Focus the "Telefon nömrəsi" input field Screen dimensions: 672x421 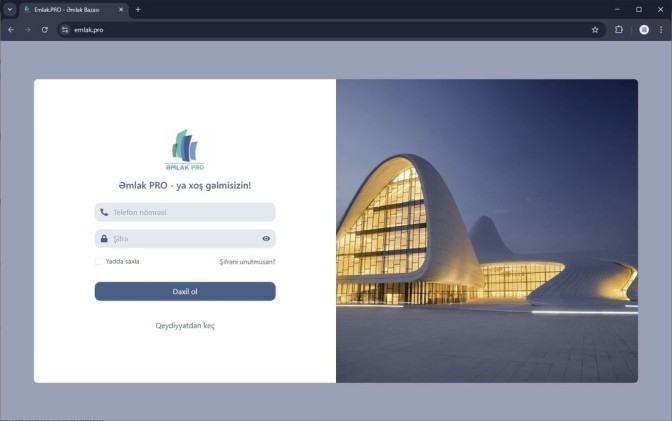(190, 212)
